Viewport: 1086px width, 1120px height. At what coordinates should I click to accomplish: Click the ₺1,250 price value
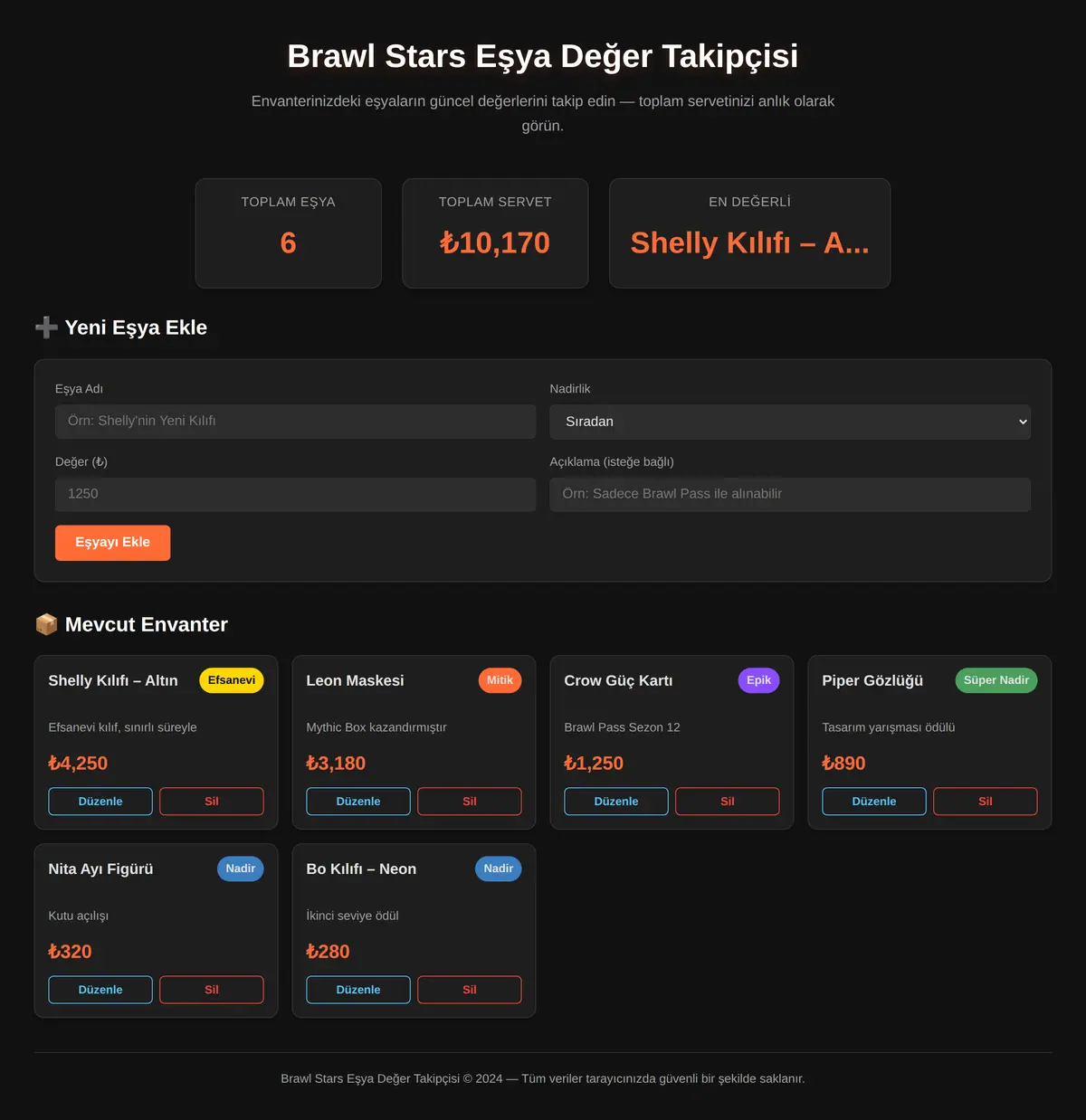(x=594, y=764)
